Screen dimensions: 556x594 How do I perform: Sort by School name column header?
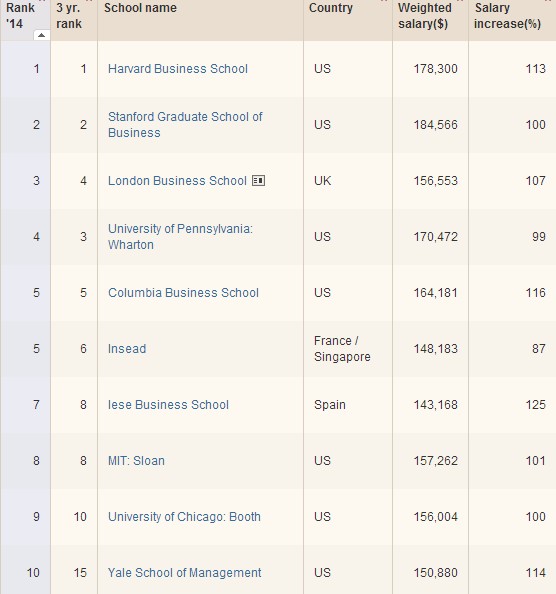(140, 8)
